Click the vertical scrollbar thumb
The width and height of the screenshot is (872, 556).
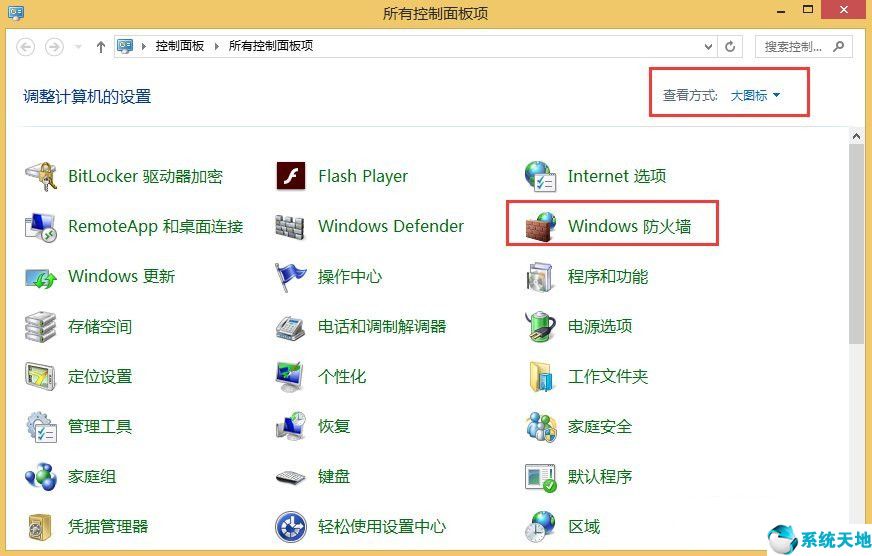856,245
